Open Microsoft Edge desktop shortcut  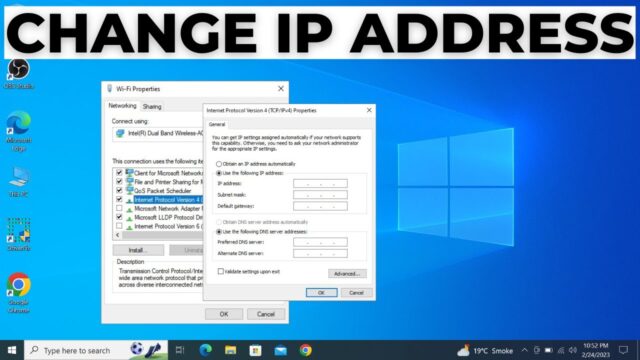[x=18, y=131]
